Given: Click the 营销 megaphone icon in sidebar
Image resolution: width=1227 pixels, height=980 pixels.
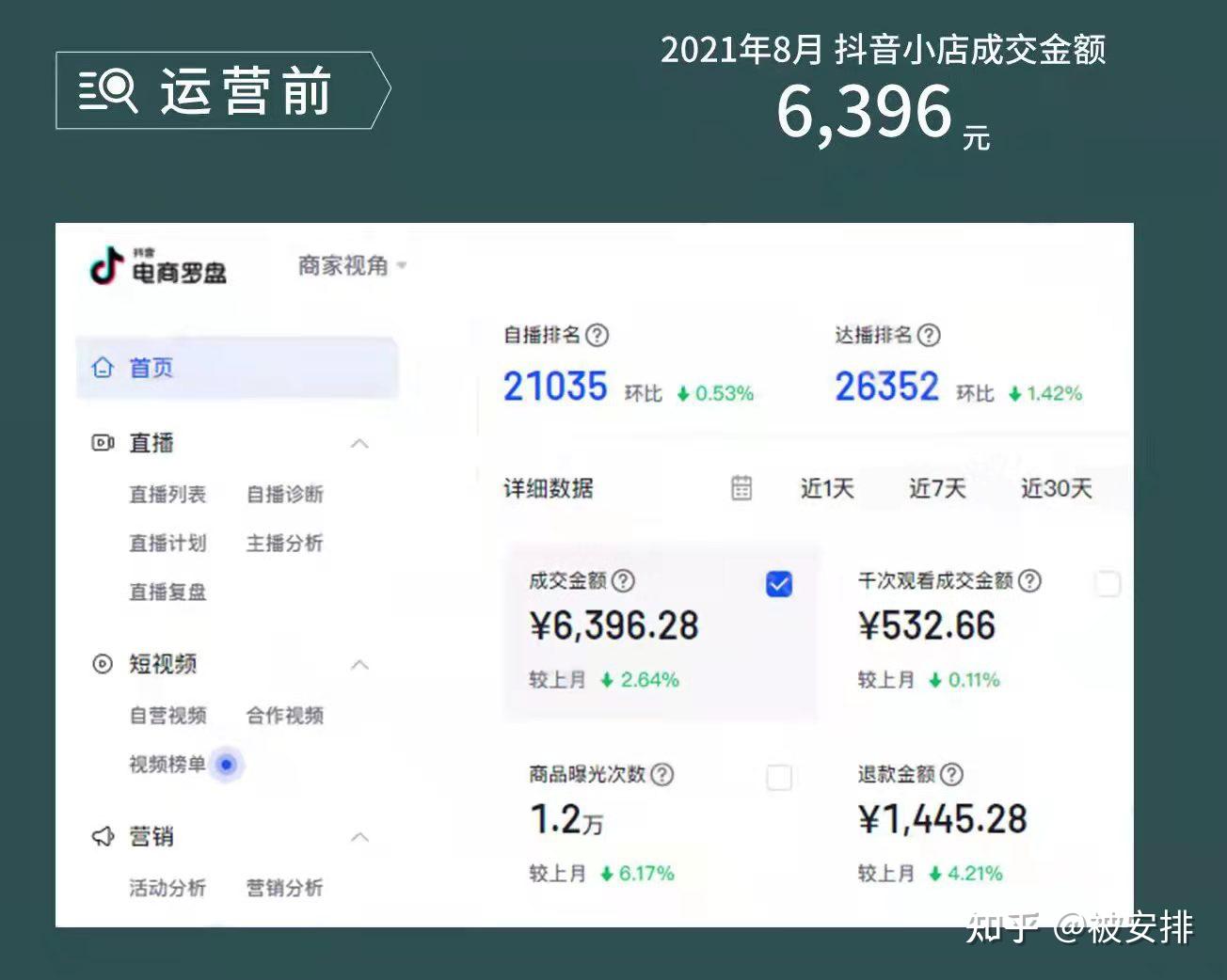Looking at the screenshot, I should click(103, 836).
